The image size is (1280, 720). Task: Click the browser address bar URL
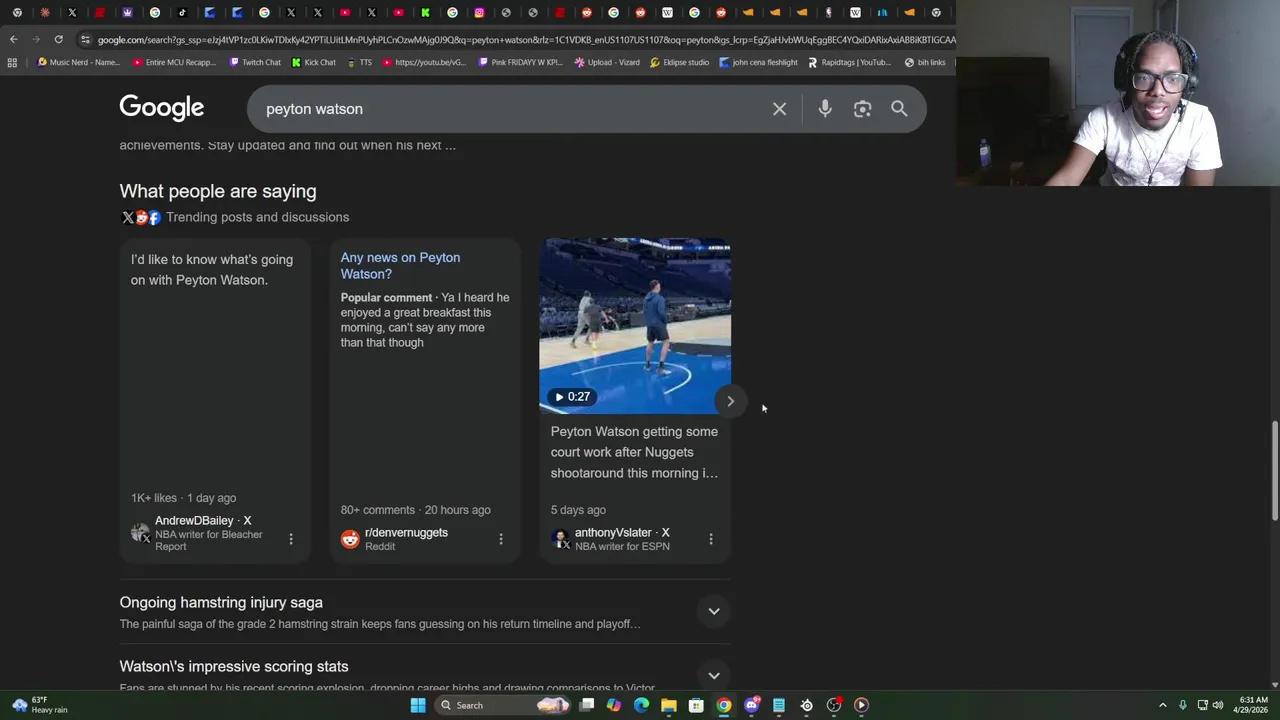[526, 39]
